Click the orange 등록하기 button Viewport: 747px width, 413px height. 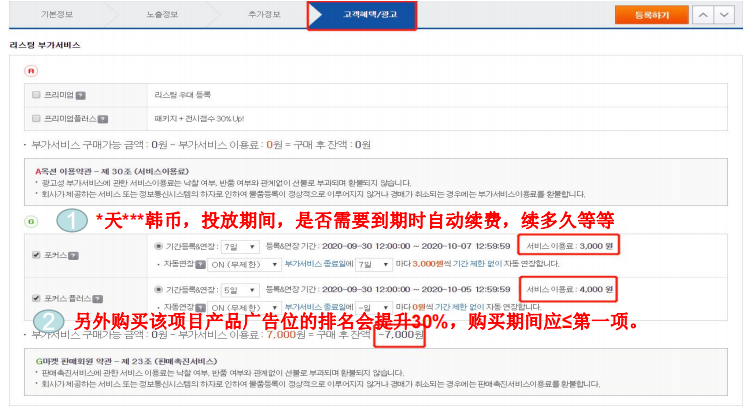[x=652, y=15]
